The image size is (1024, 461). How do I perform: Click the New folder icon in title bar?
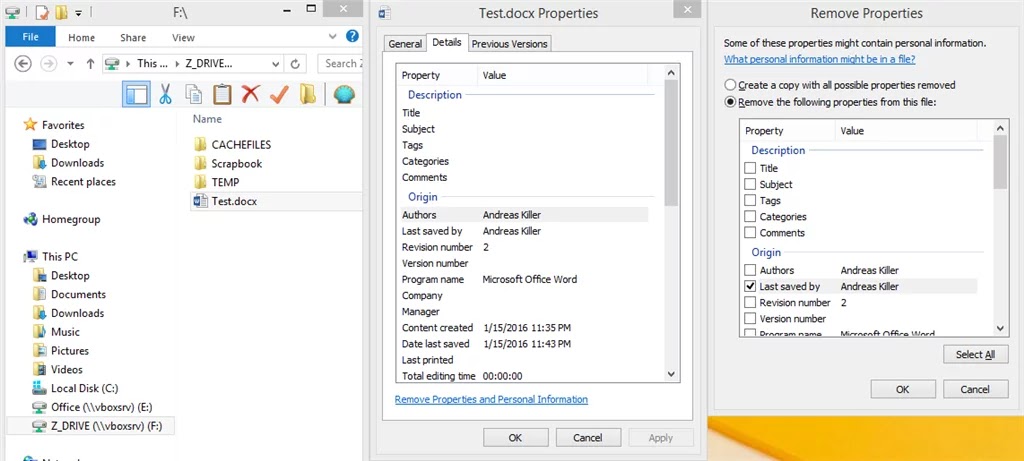click(x=61, y=12)
